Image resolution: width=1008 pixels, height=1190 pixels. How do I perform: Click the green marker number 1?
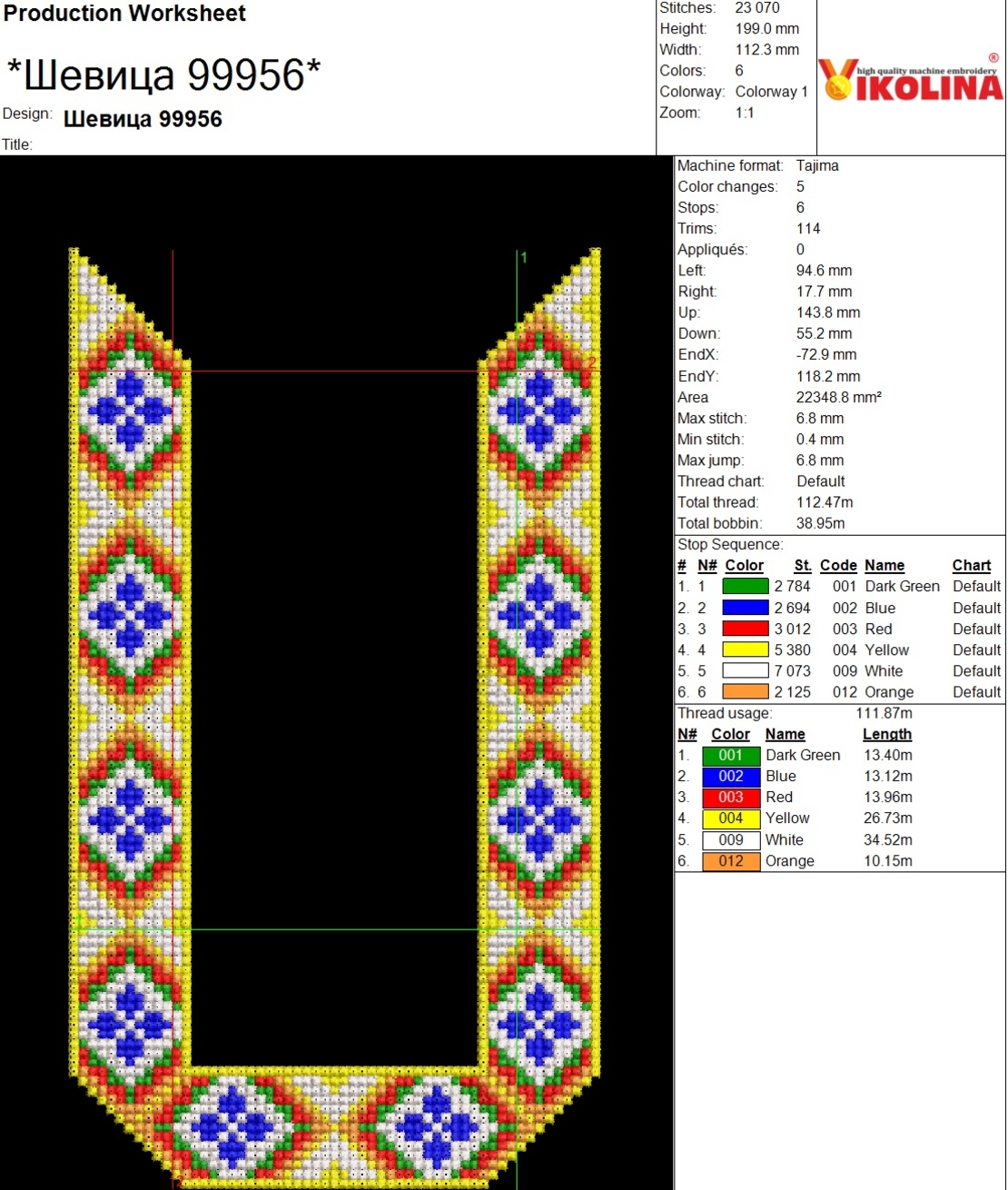pyautogui.click(x=523, y=258)
